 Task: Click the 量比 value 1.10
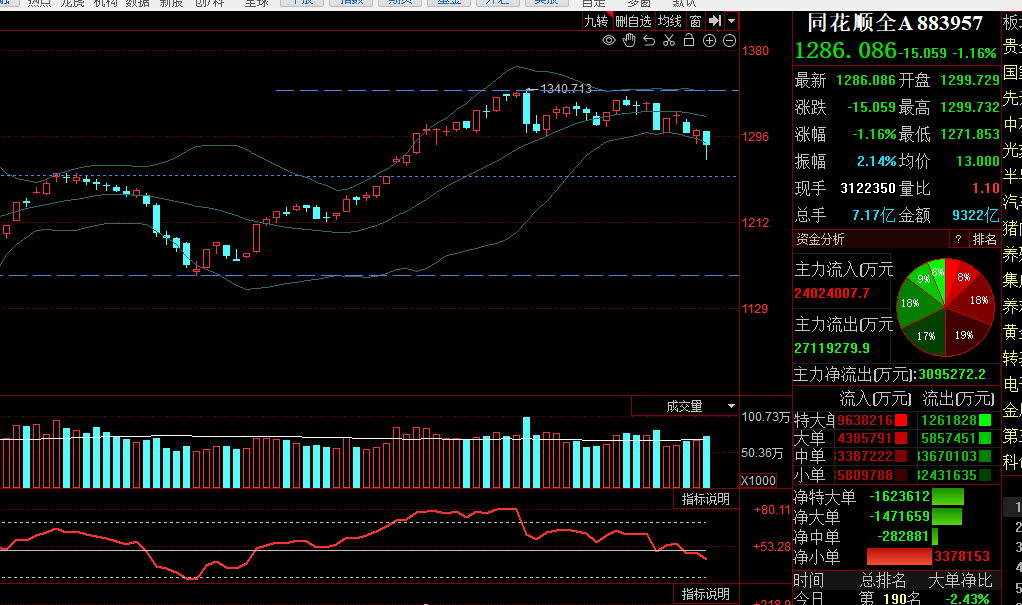[986, 188]
